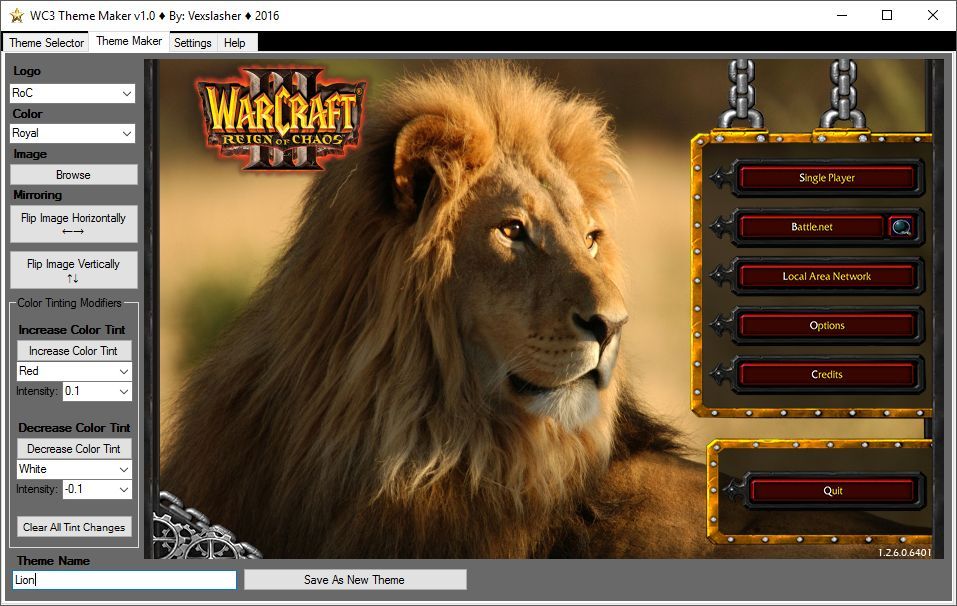This screenshot has height=606, width=957.
Task: Open the Settings tab
Action: point(192,43)
